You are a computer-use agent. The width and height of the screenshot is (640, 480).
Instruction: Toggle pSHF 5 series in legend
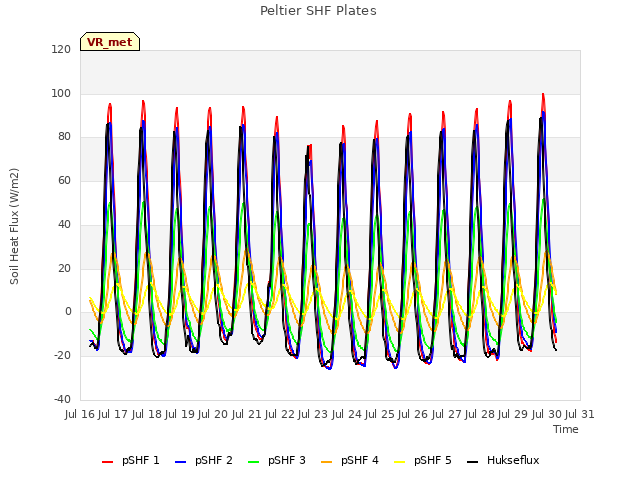tap(423, 460)
